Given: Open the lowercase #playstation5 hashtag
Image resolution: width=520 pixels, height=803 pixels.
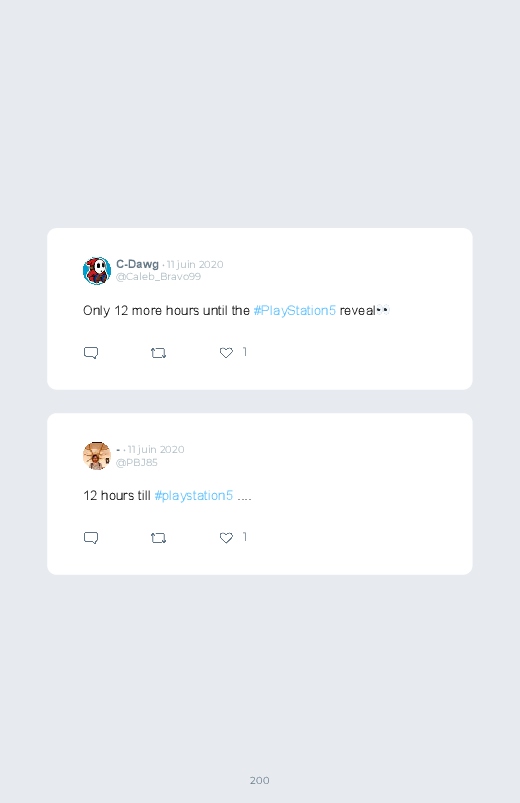Looking at the screenshot, I should click(194, 495).
